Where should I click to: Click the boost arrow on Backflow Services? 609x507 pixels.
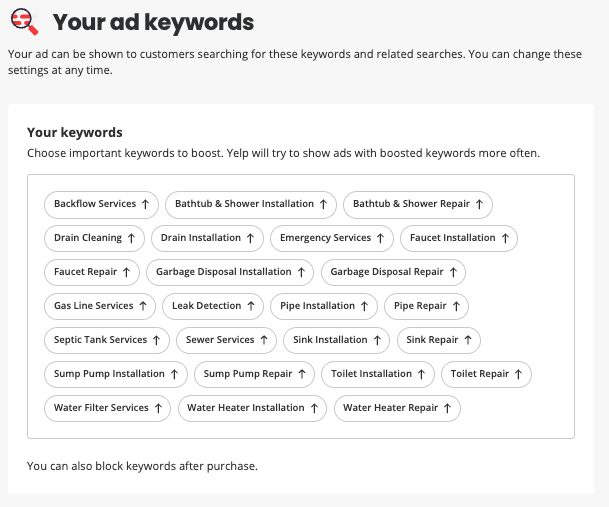point(145,204)
